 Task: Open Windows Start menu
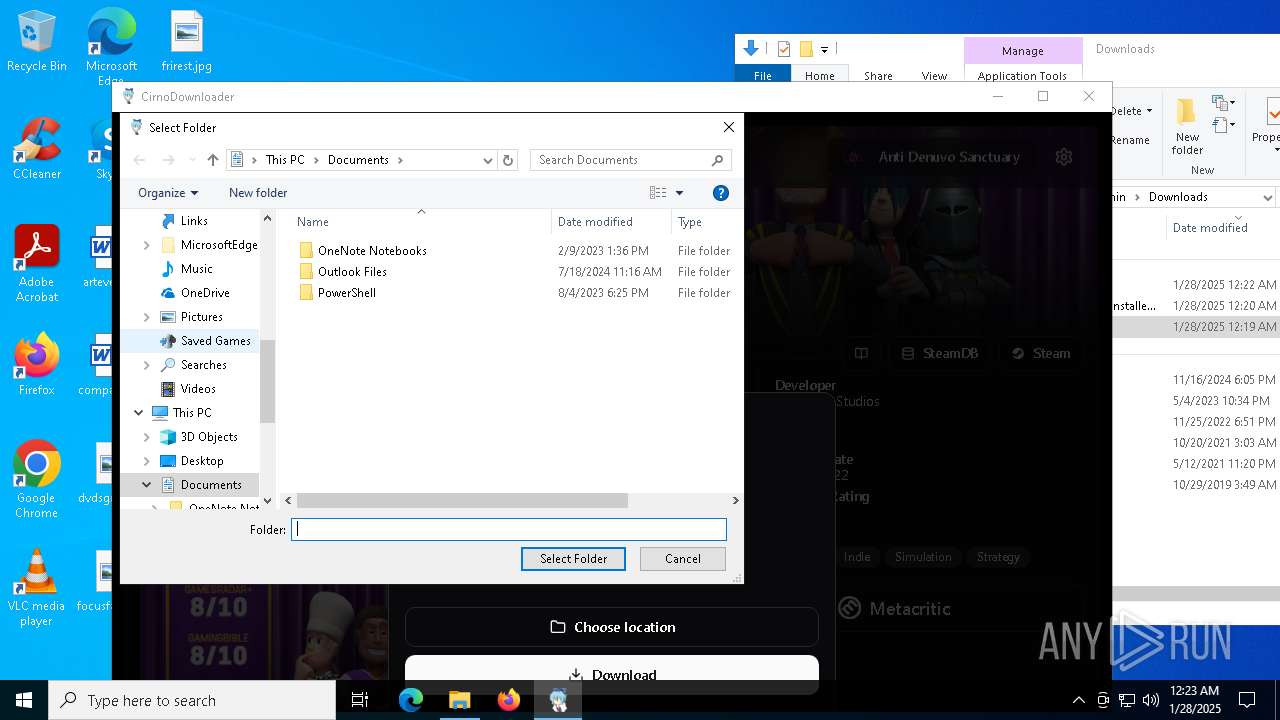24,700
